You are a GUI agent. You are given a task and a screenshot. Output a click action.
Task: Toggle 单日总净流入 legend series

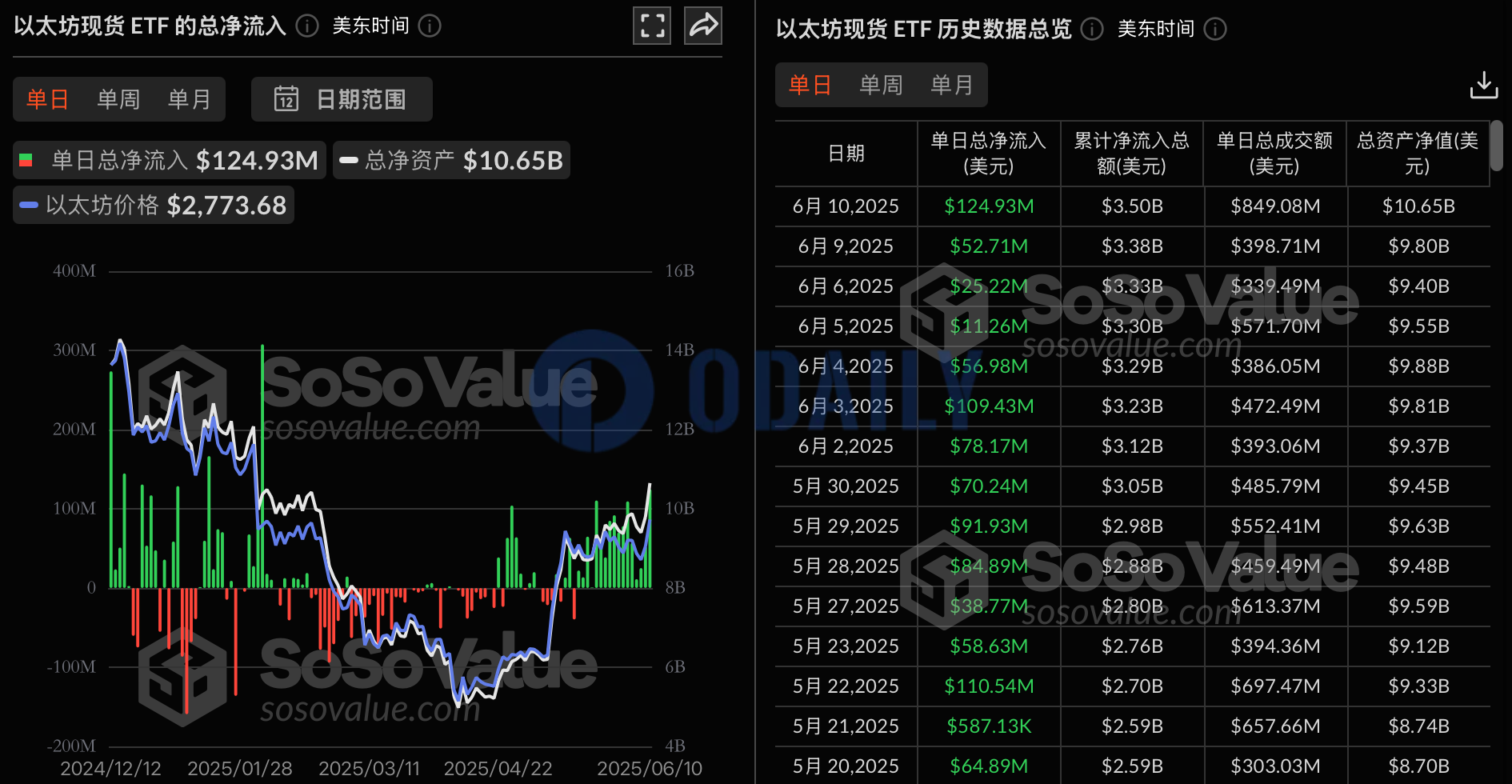tap(170, 160)
